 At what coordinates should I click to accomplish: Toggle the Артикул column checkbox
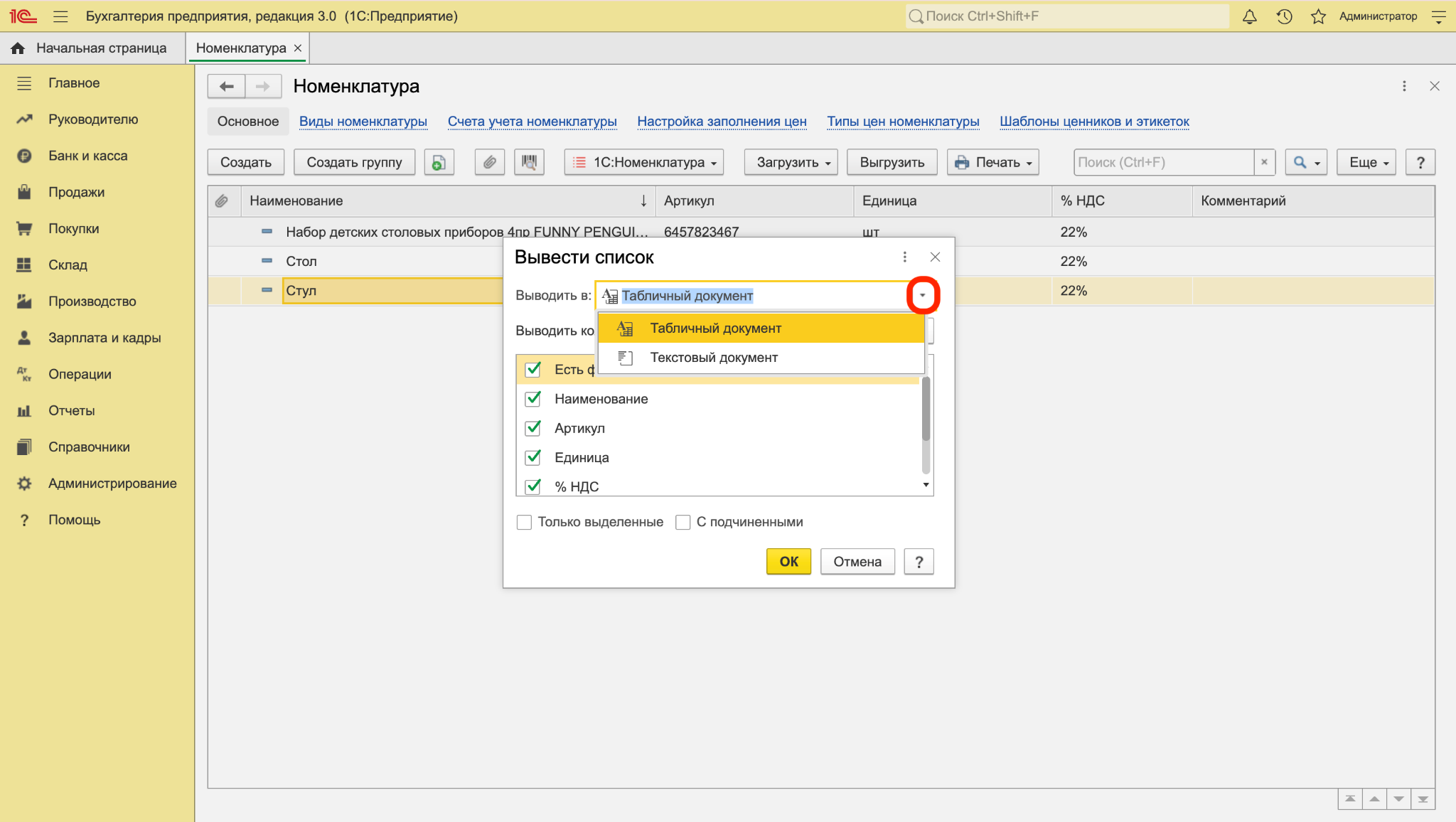coord(533,428)
